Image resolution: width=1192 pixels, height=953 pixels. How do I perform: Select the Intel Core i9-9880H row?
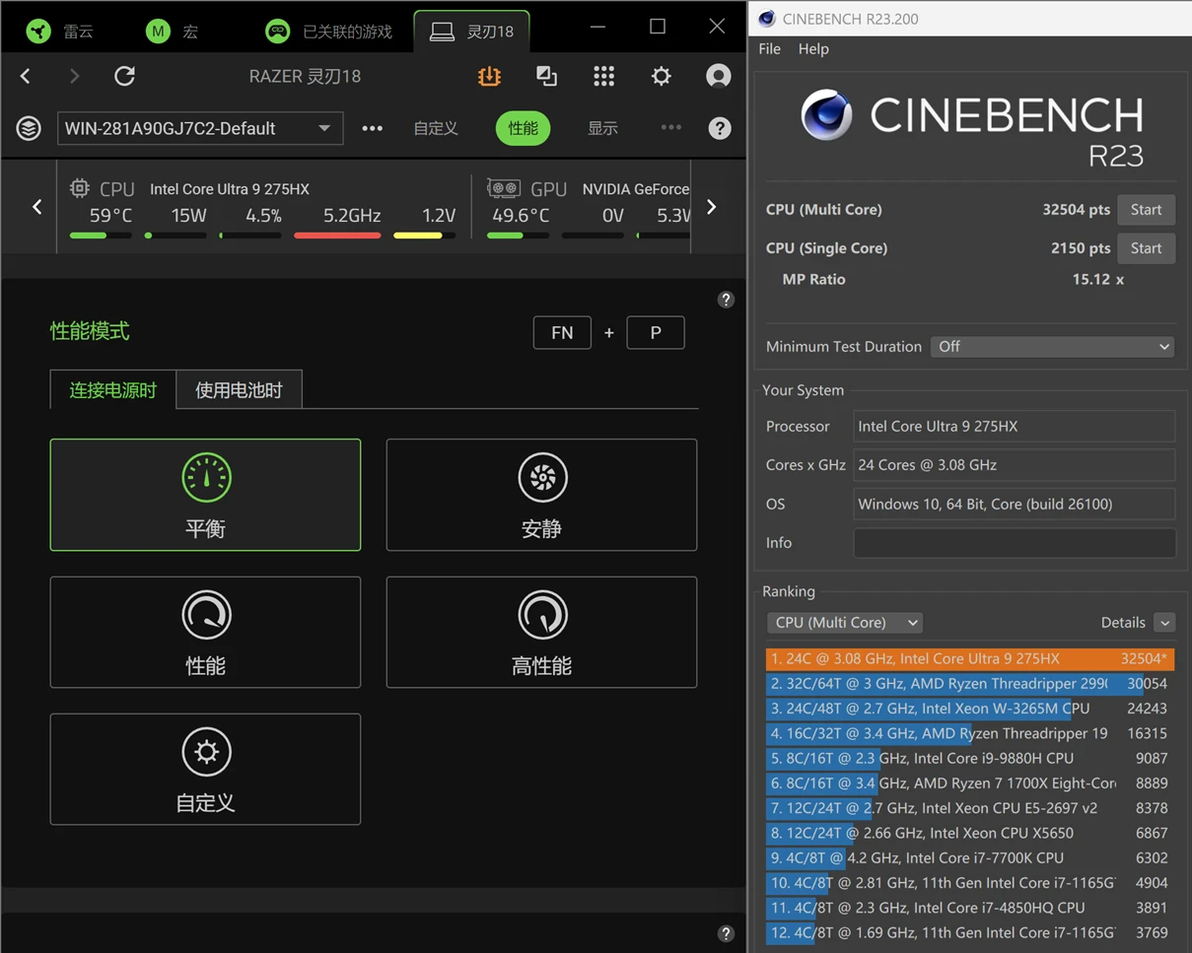[970, 758]
